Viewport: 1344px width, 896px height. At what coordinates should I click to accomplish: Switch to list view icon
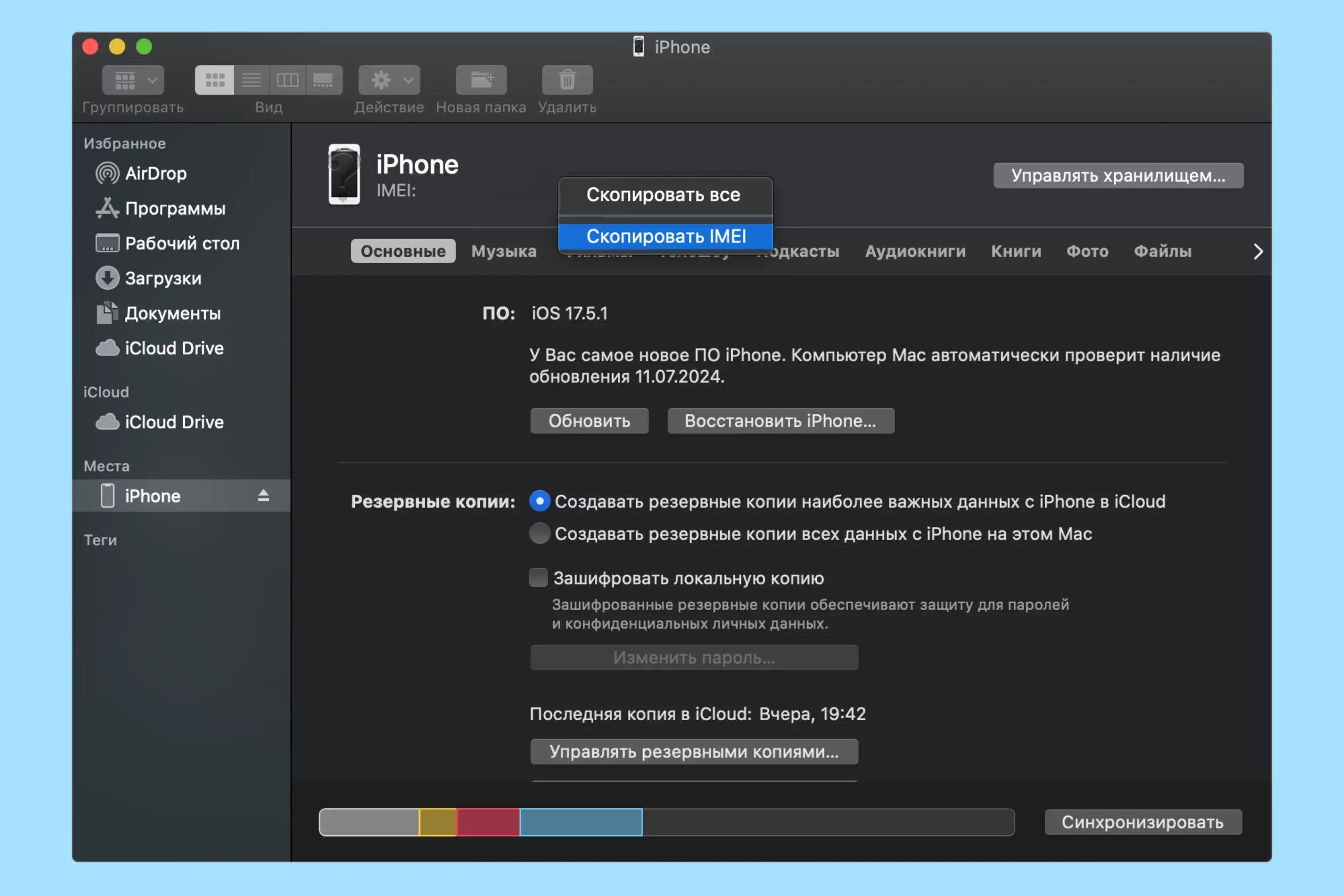251,80
